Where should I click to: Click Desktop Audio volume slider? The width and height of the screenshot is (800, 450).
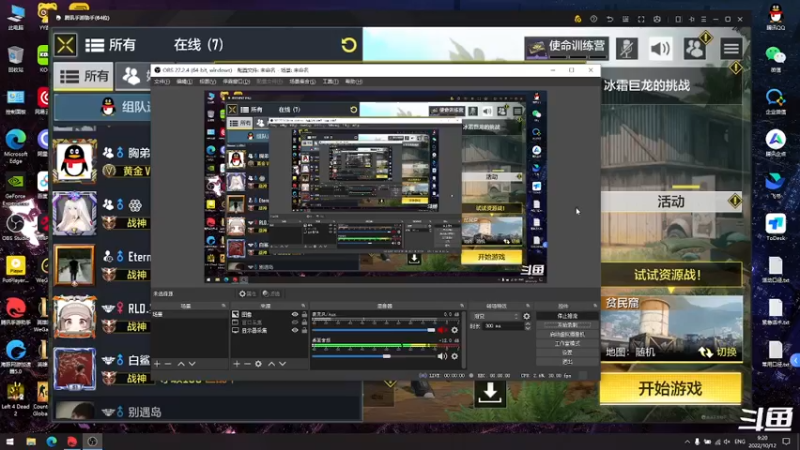point(375,356)
